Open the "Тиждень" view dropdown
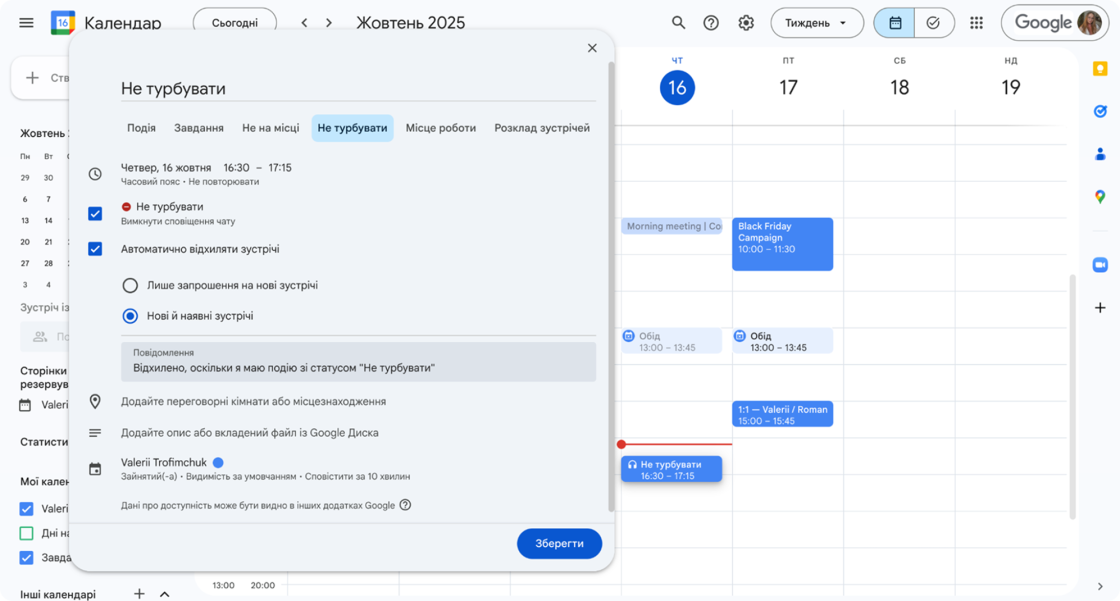This screenshot has height=601, width=1120. click(816, 23)
